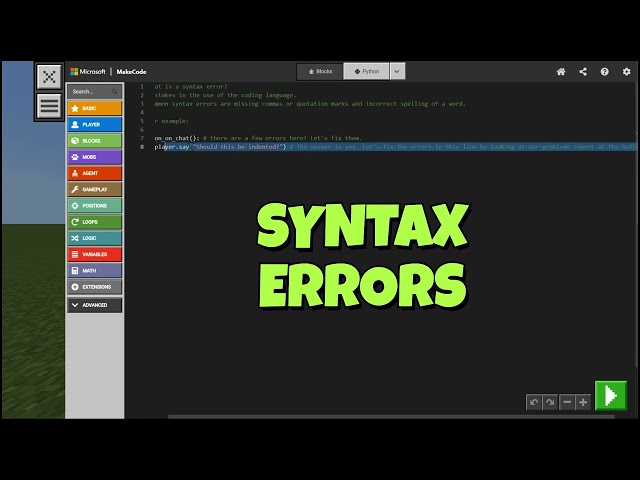Click the horizontal scrollbar at editor bottom
The width and height of the screenshot is (640, 480).
coord(391,416)
